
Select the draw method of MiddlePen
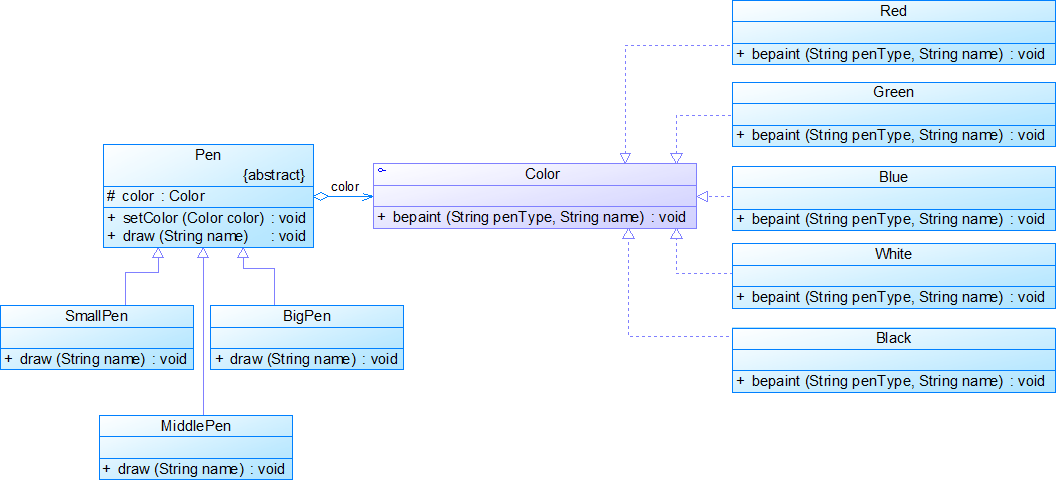pyautogui.click(x=195, y=469)
